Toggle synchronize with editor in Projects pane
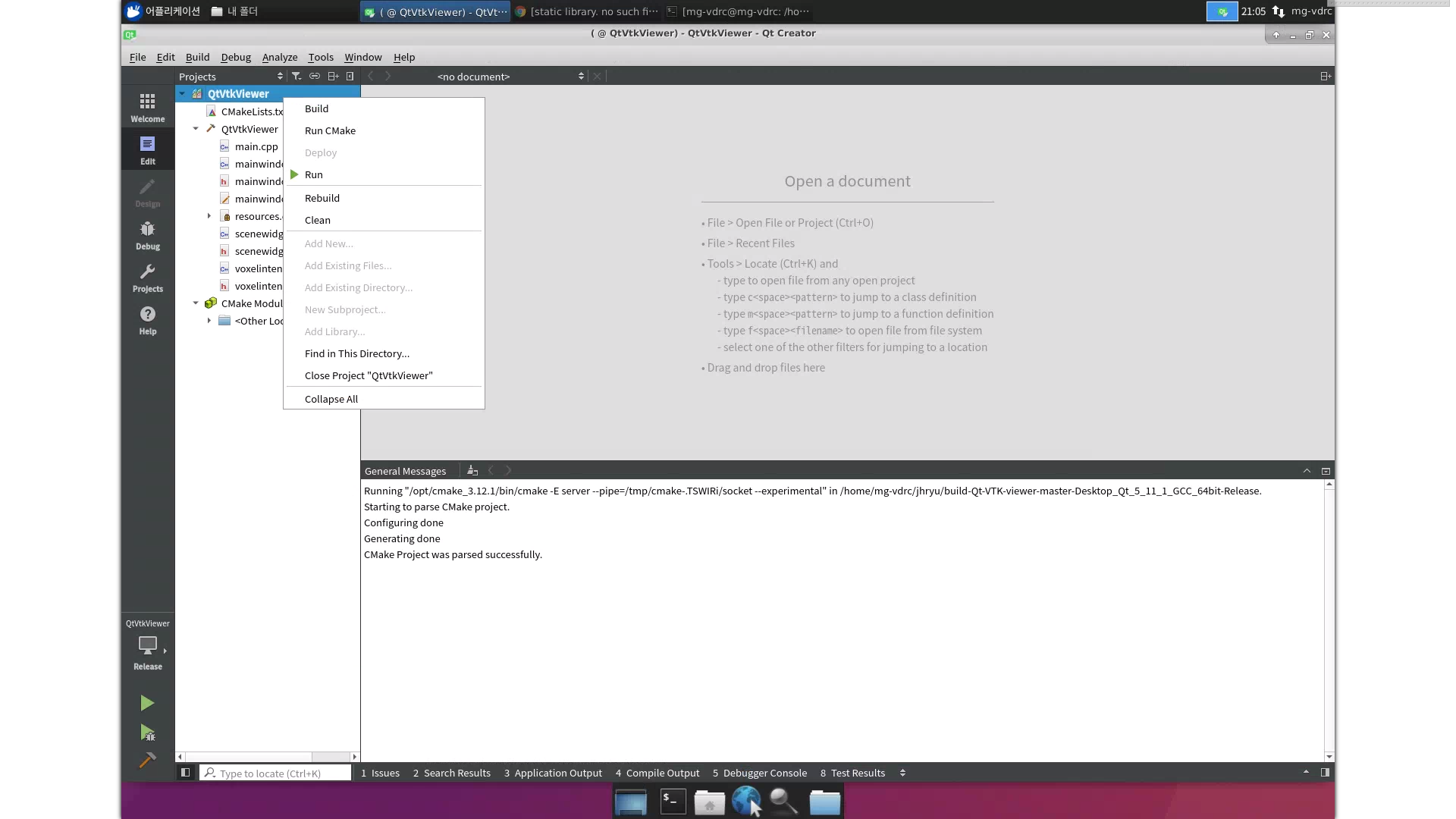1456x819 pixels. tap(315, 76)
